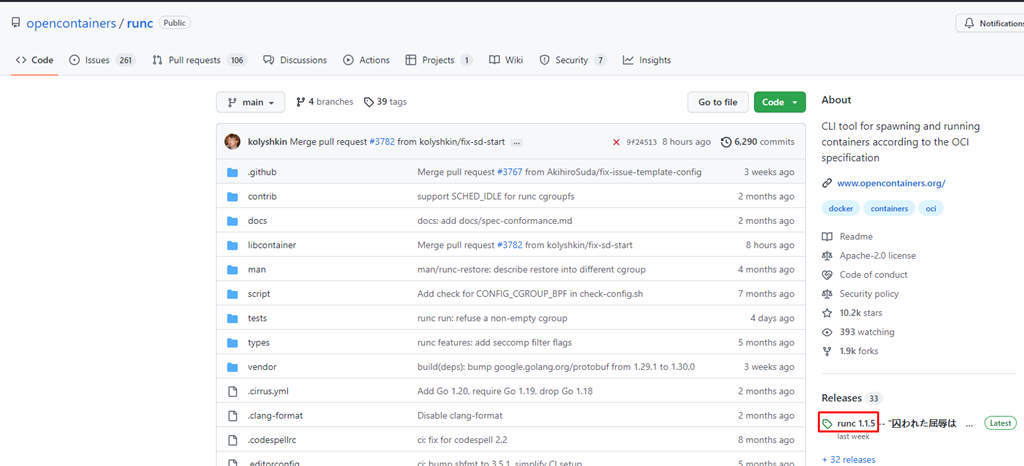Image resolution: width=1024 pixels, height=466 pixels.
Task: Click the commit history clock icon
Action: (726, 142)
